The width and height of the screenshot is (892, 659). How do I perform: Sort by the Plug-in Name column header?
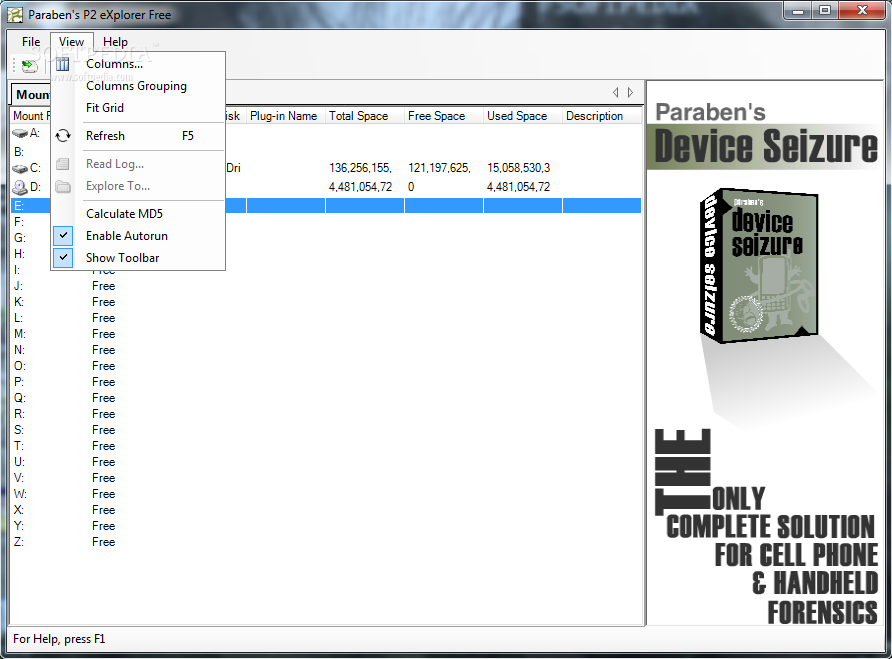click(285, 116)
